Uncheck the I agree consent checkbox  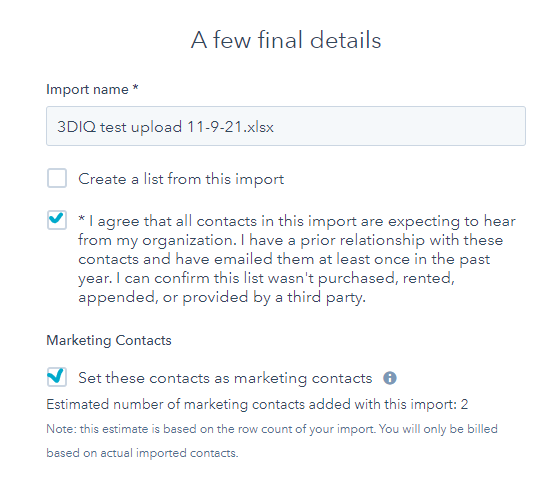57,220
